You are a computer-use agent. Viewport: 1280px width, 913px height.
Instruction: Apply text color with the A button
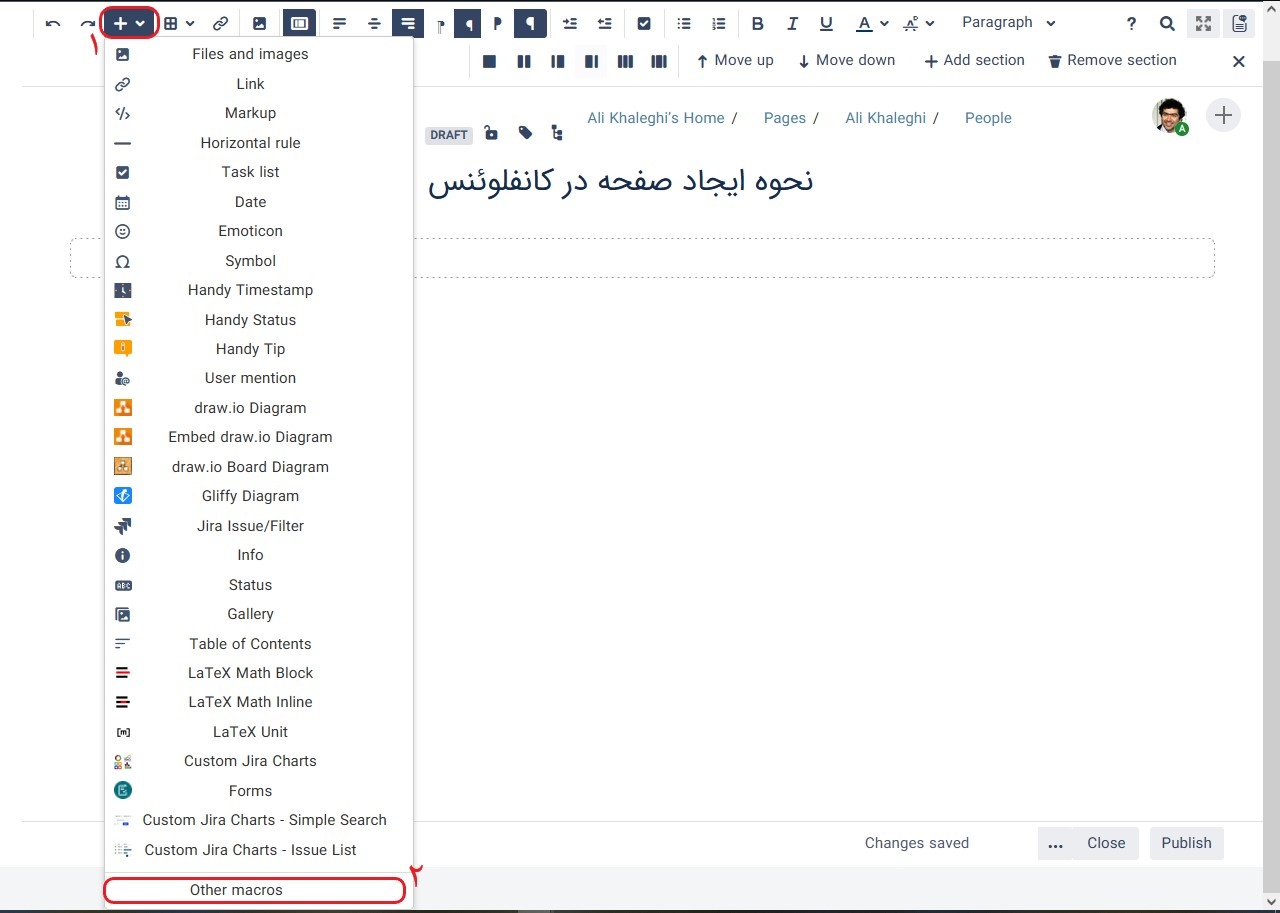tap(864, 23)
